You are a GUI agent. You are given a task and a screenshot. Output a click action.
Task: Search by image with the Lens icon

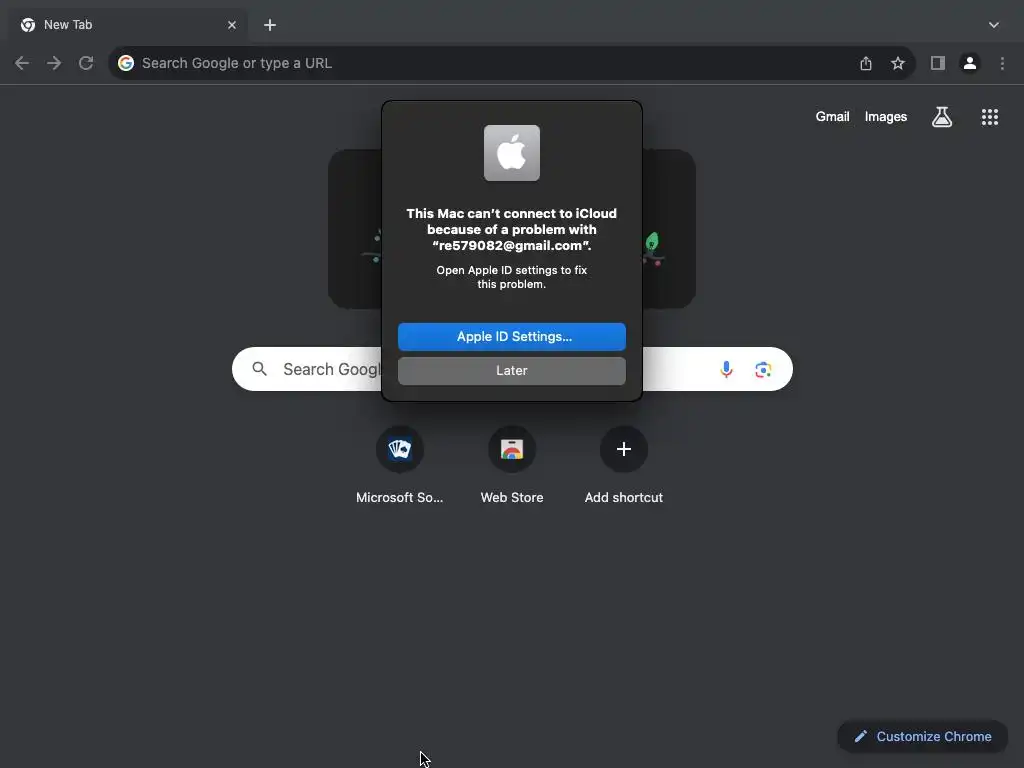pyautogui.click(x=763, y=370)
